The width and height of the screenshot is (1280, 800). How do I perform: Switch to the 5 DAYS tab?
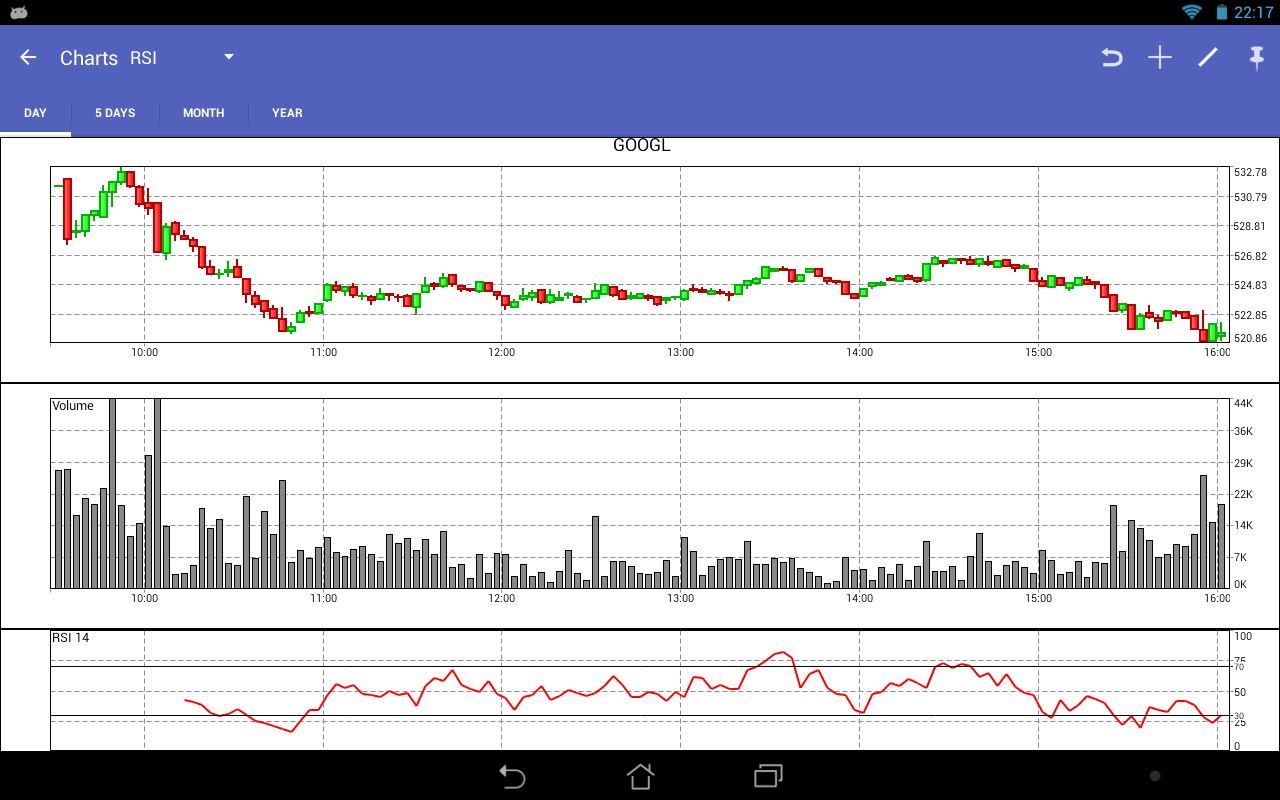(115, 113)
